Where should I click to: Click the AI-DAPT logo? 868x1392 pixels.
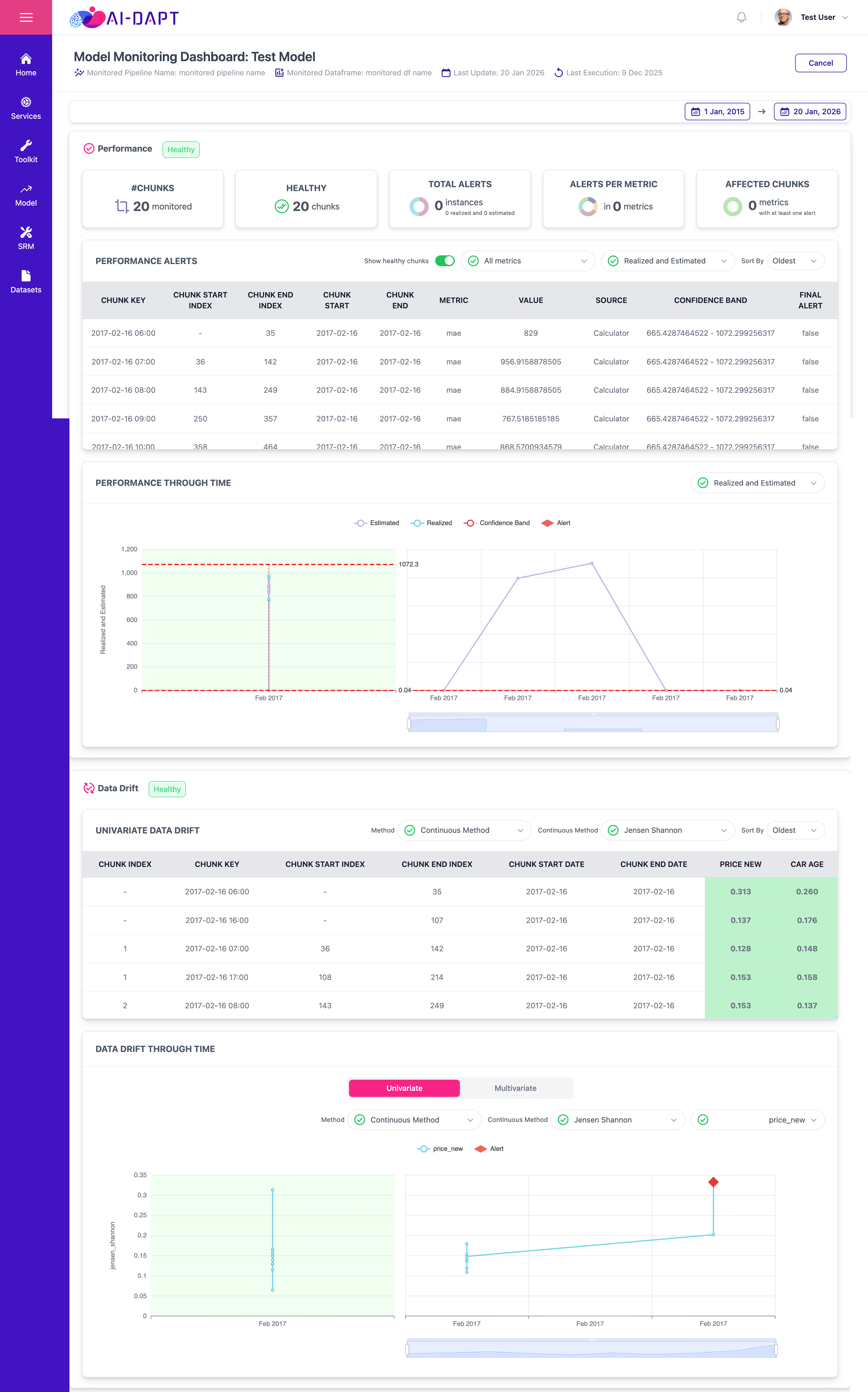tap(124, 17)
